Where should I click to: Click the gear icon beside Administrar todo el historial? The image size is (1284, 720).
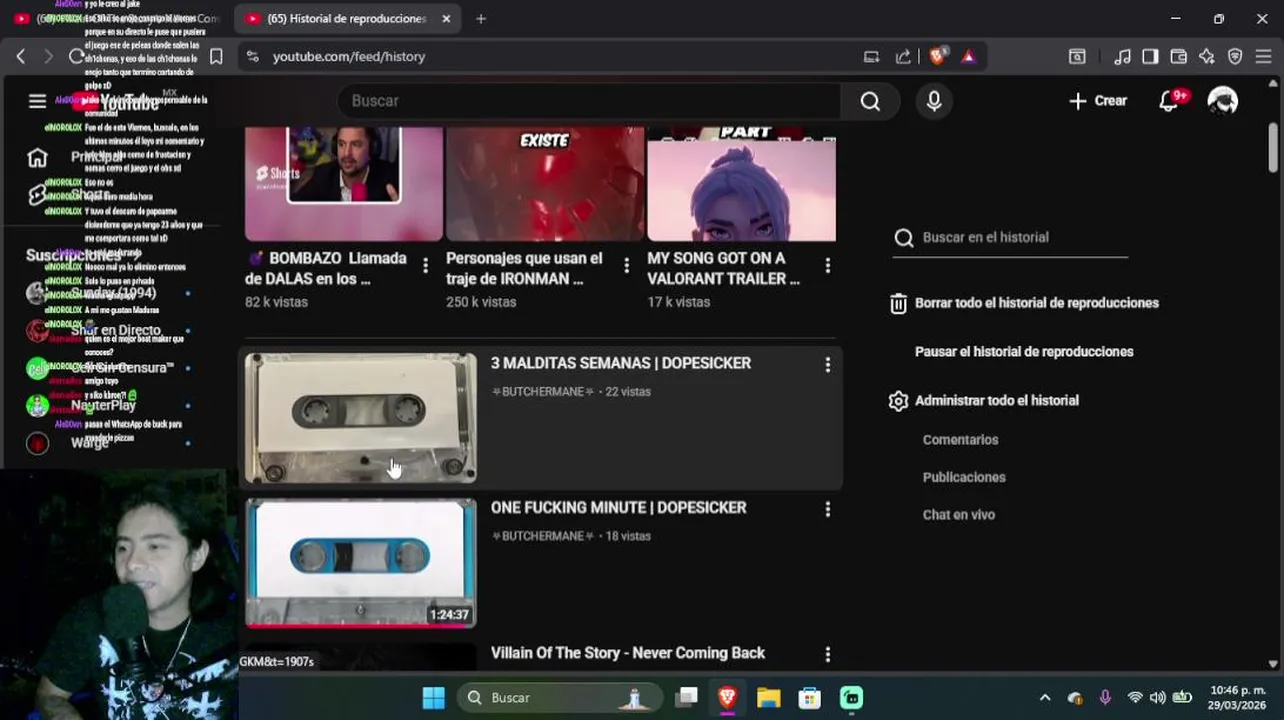pyautogui.click(x=898, y=401)
